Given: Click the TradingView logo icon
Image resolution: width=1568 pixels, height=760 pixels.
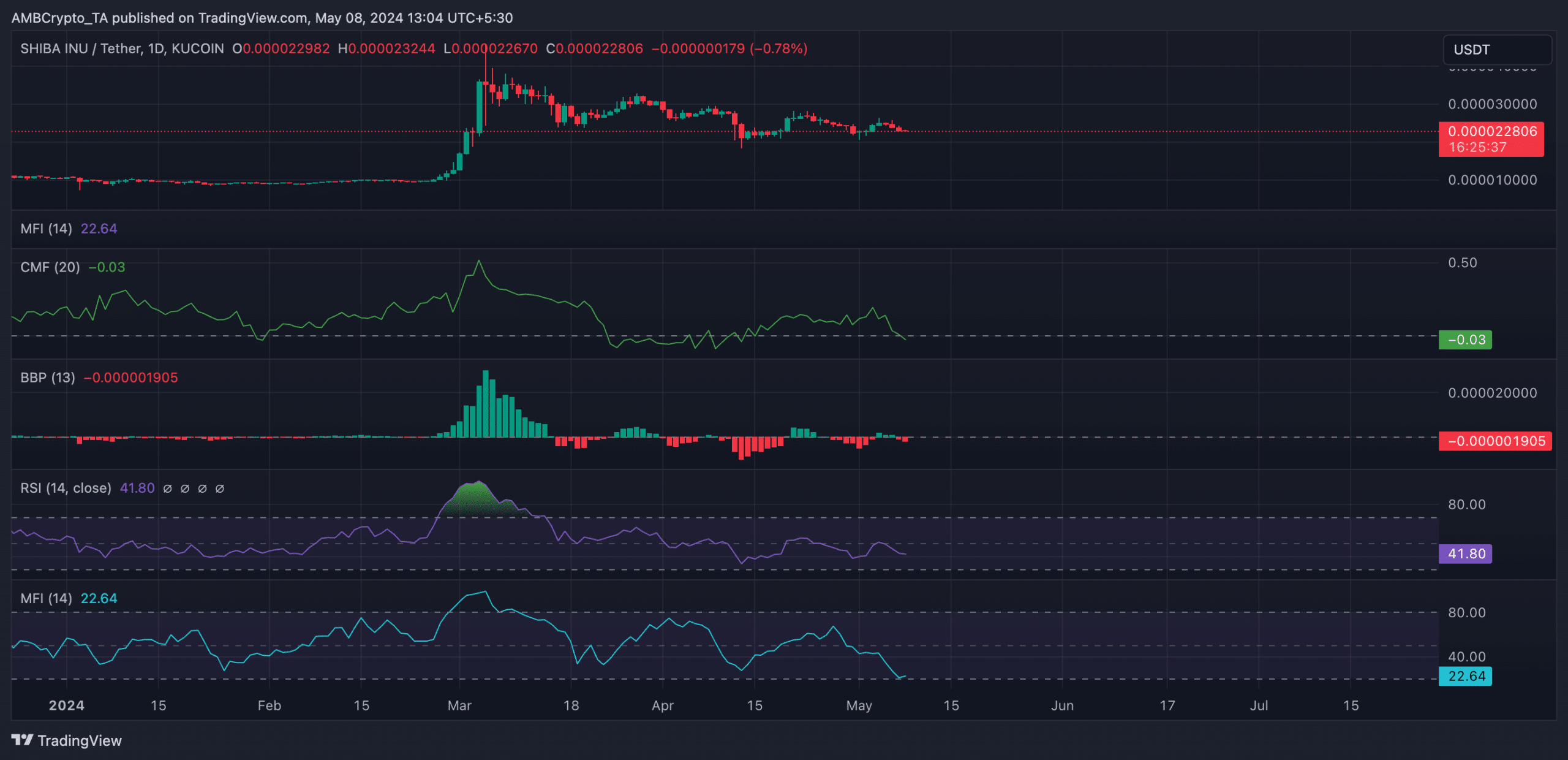Looking at the screenshot, I should pos(23,740).
